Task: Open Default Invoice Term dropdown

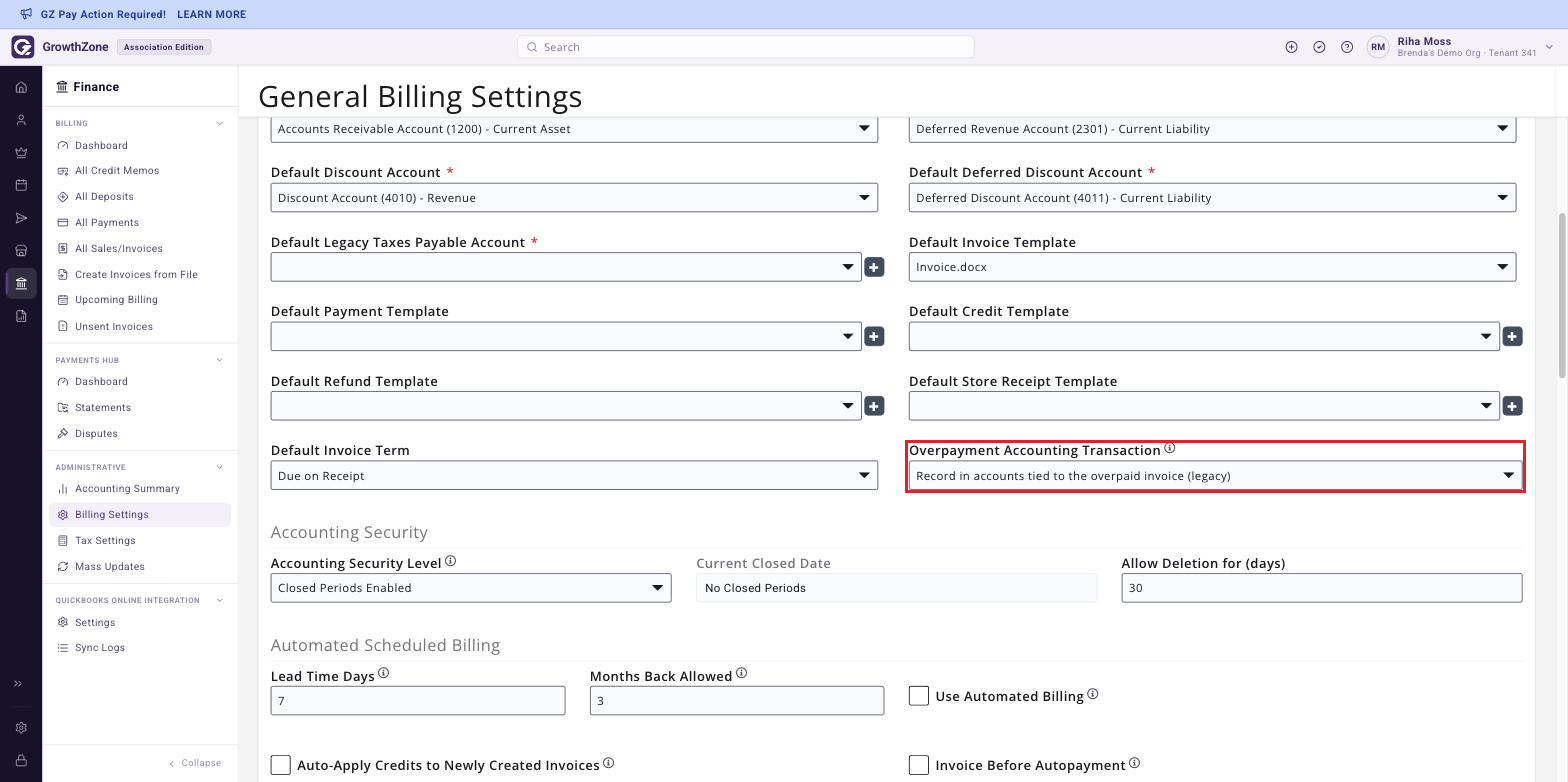Action: (x=574, y=475)
